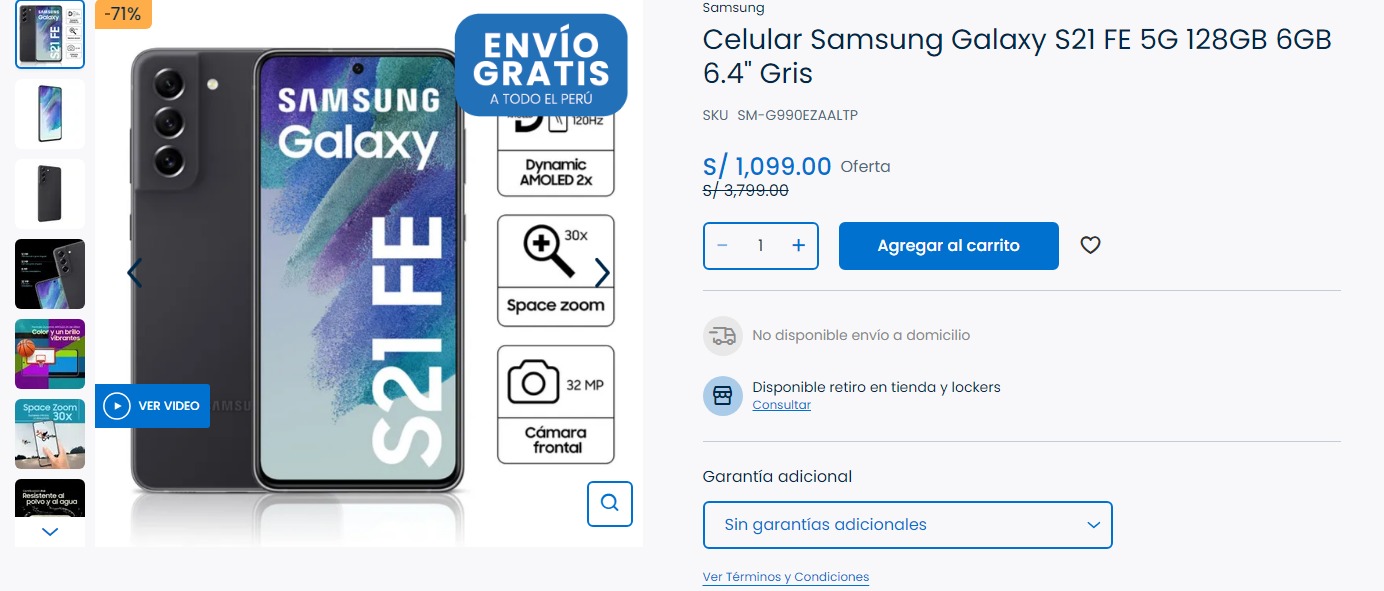Open Consultar store availability link
The height and width of the screenshot is (591, 1384).
pos(781,405)
